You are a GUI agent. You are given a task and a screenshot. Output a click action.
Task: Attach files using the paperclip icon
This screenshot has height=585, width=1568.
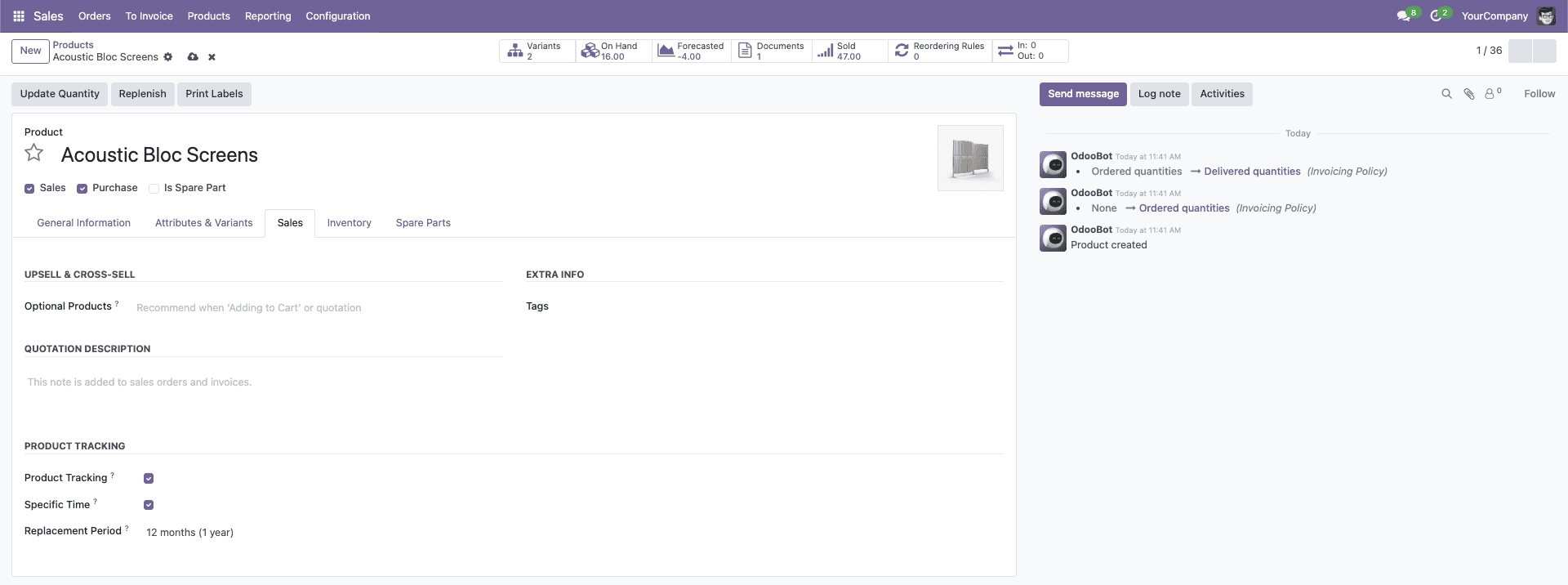pos(1468,94)
